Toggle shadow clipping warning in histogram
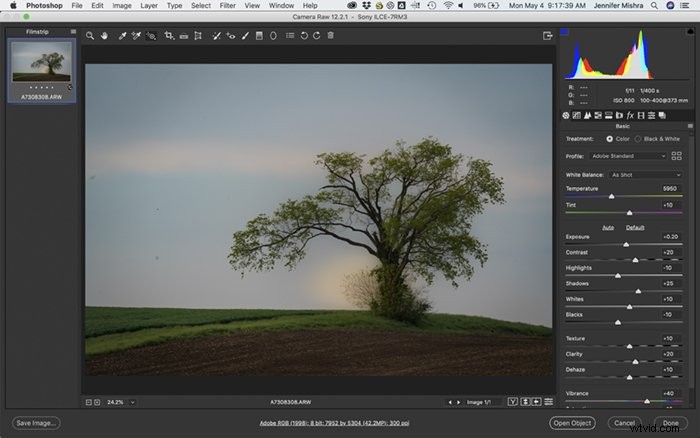 (564, 32)
